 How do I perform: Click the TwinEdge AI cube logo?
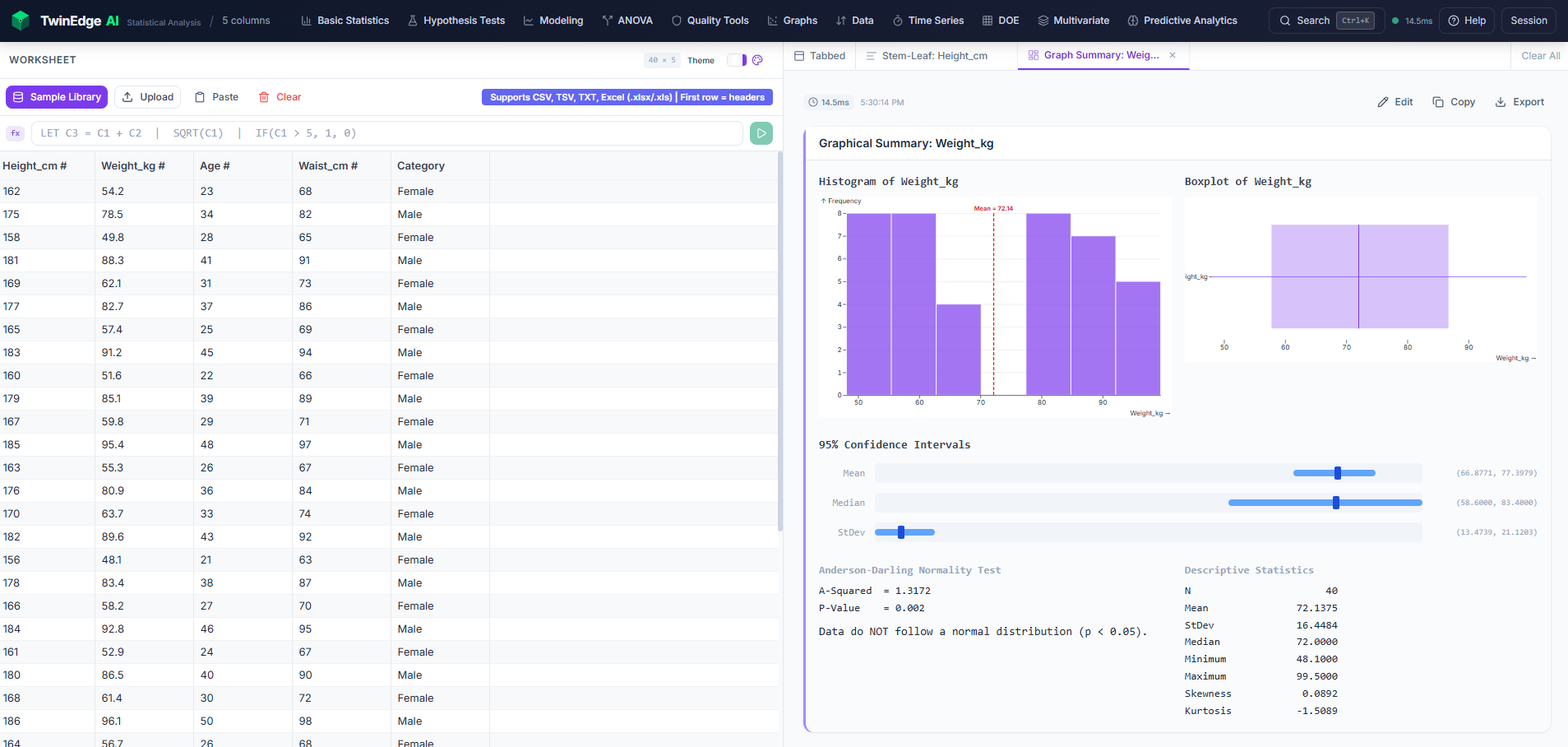[x=21, y=21]
